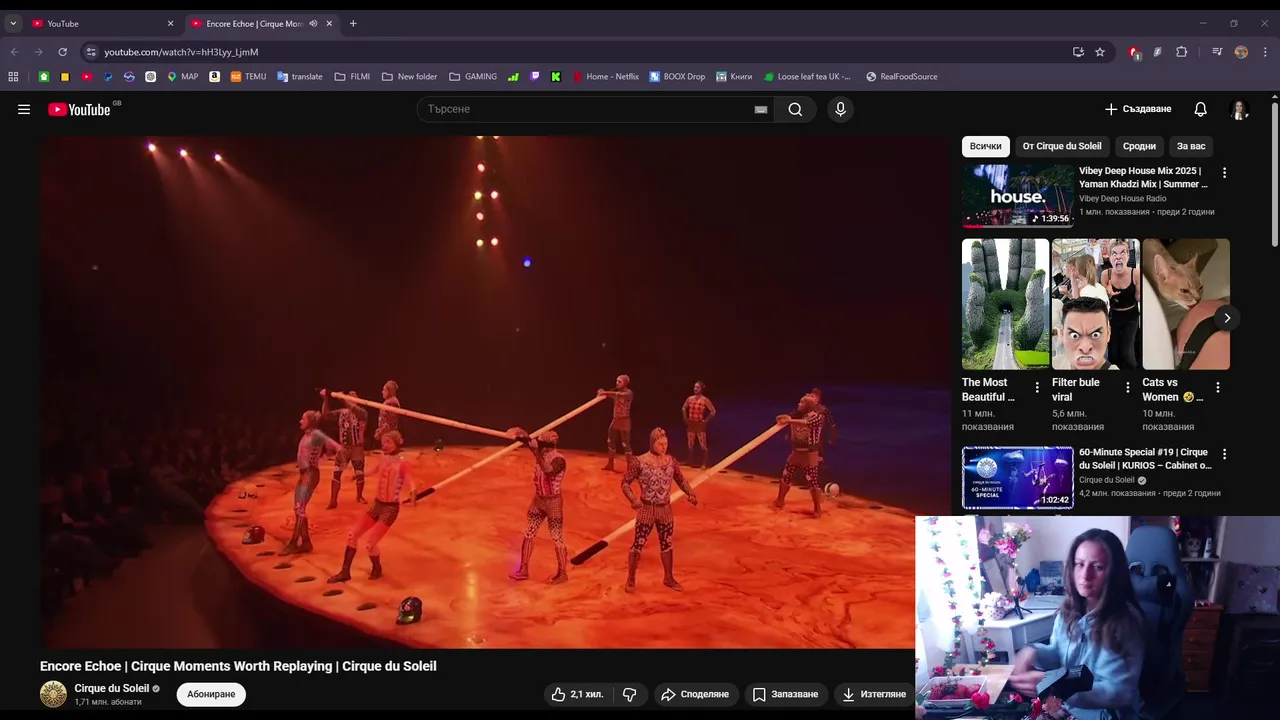Open the Chrome extensions puzzle icon

click(x=1181, y=52)
